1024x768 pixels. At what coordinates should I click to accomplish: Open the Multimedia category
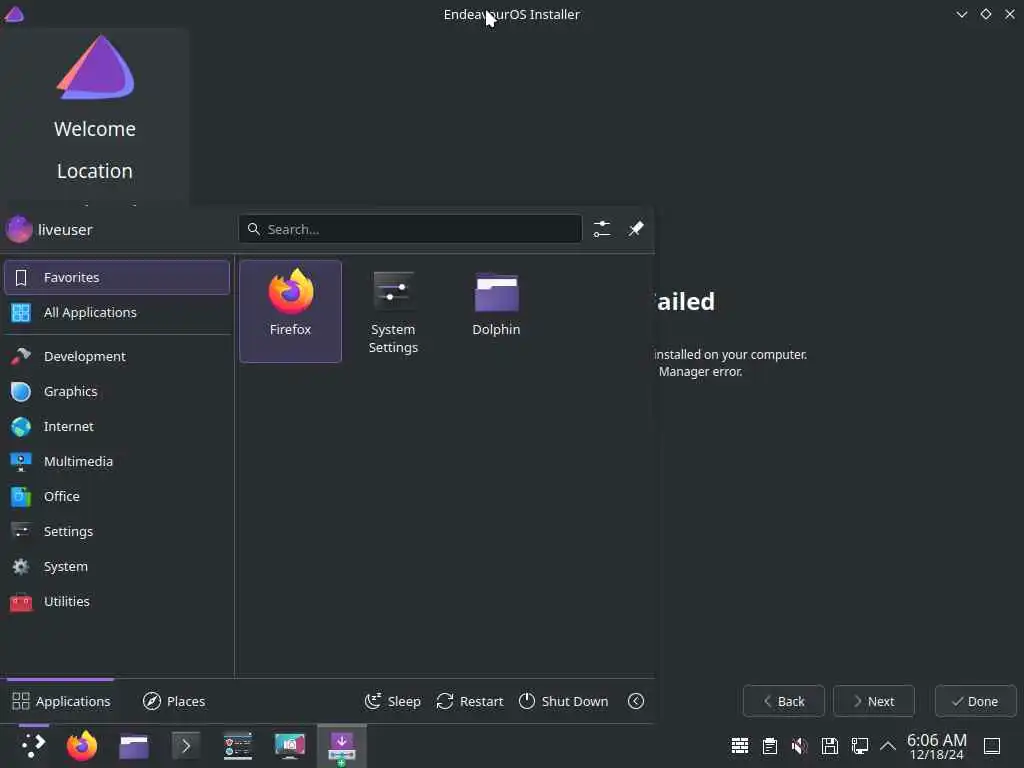coord(117,462)
